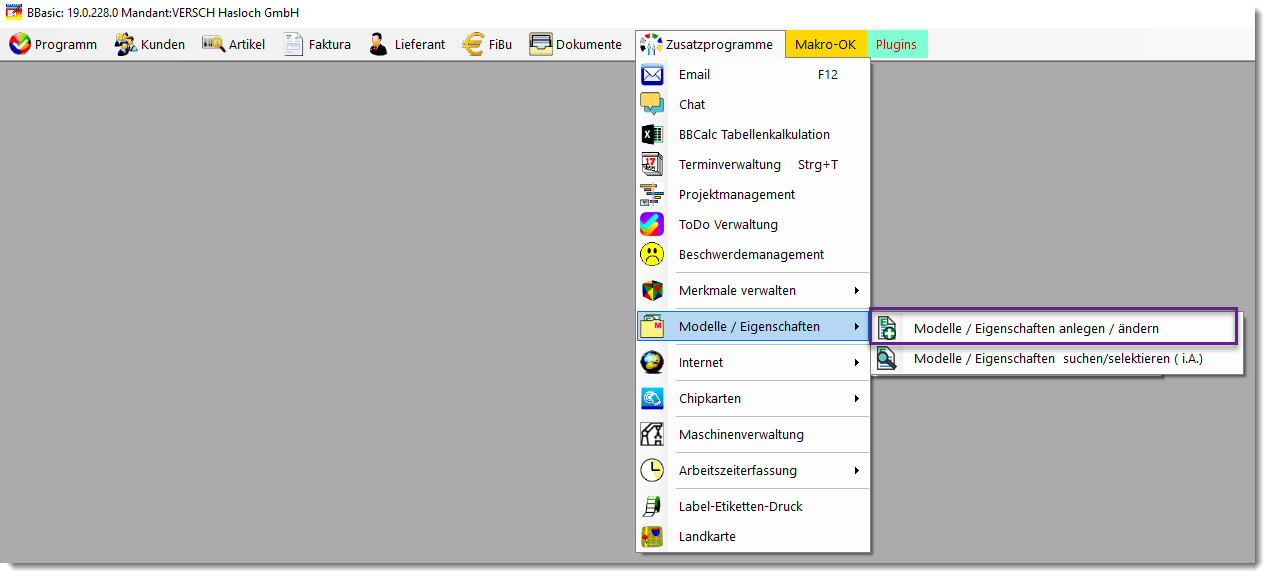
Task: Open the Lieferant menu
Action: pos(407,44)
